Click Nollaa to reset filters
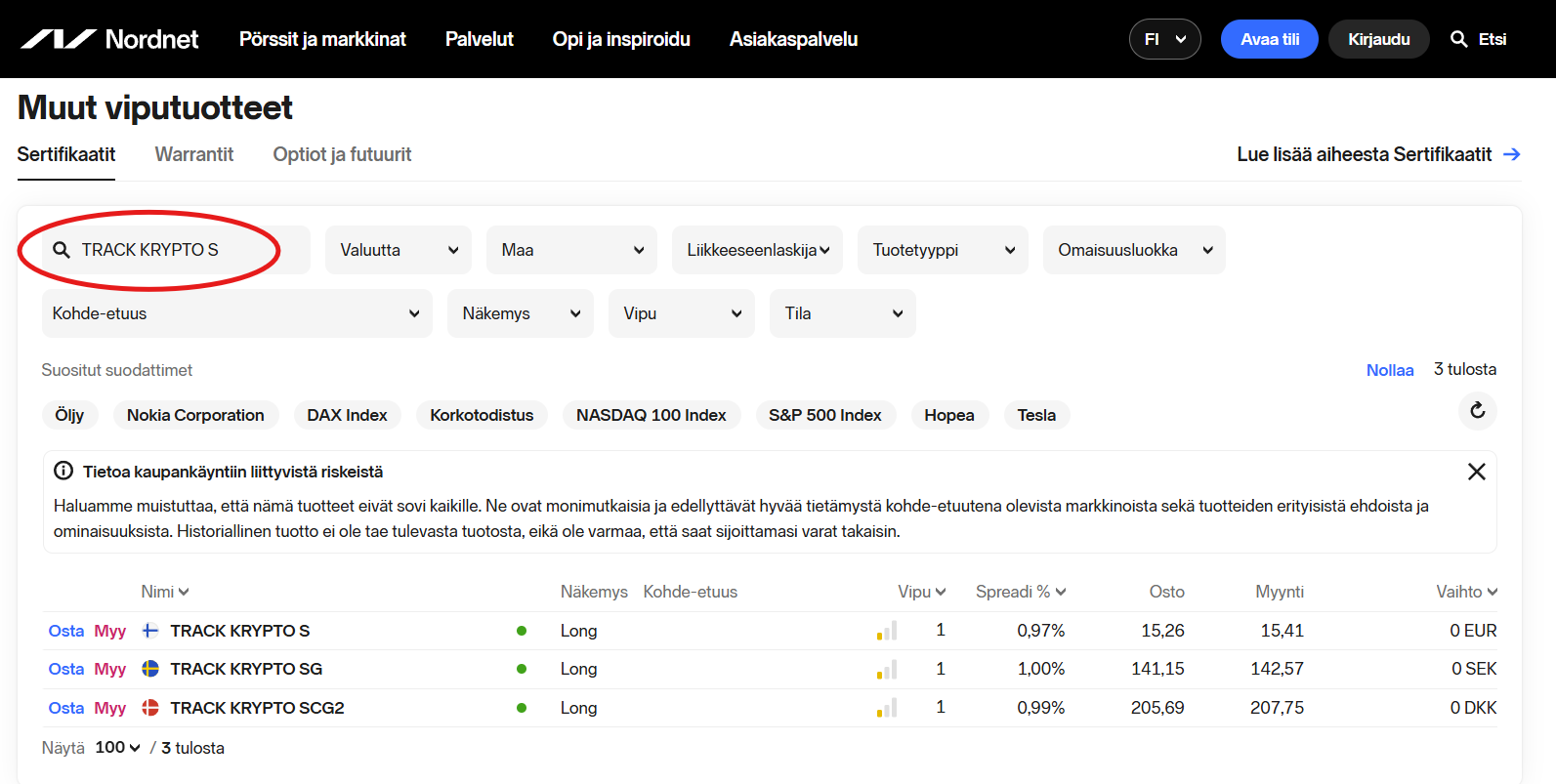 coord(1389,370)
